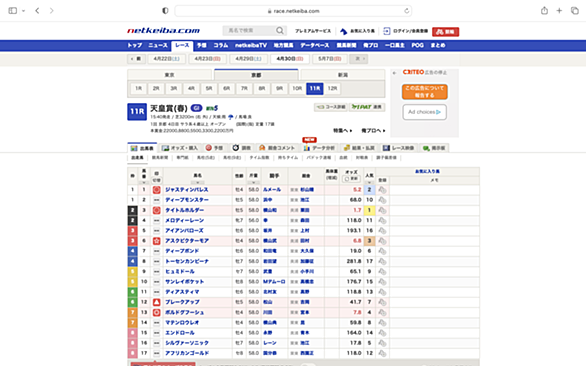This screenshot has width=586, height=366.
Task: Switch to the 東京 racecourse tab
Action: [x=170, y=75]
